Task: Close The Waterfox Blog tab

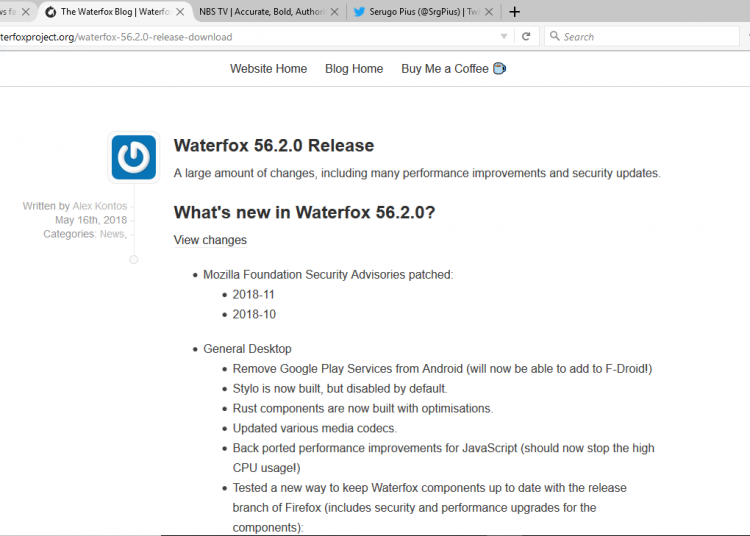Action: click(x=181, y=12)
